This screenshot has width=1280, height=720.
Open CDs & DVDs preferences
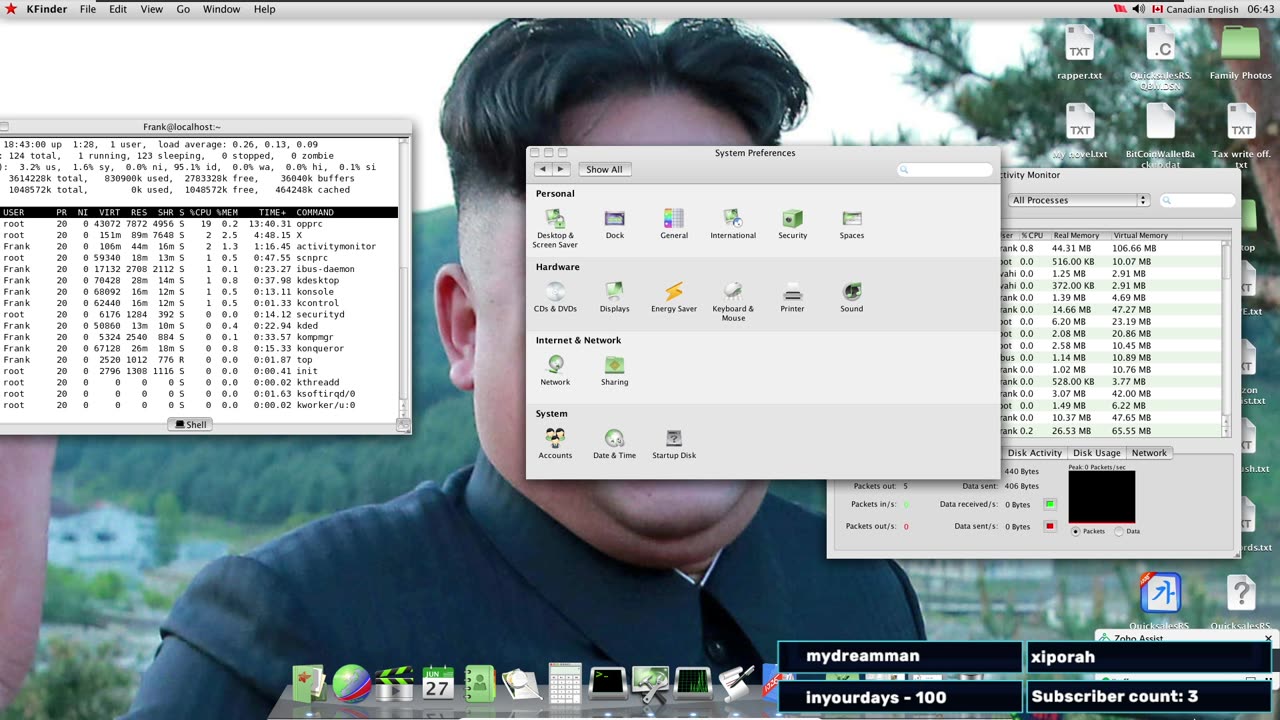click(555, 297)
